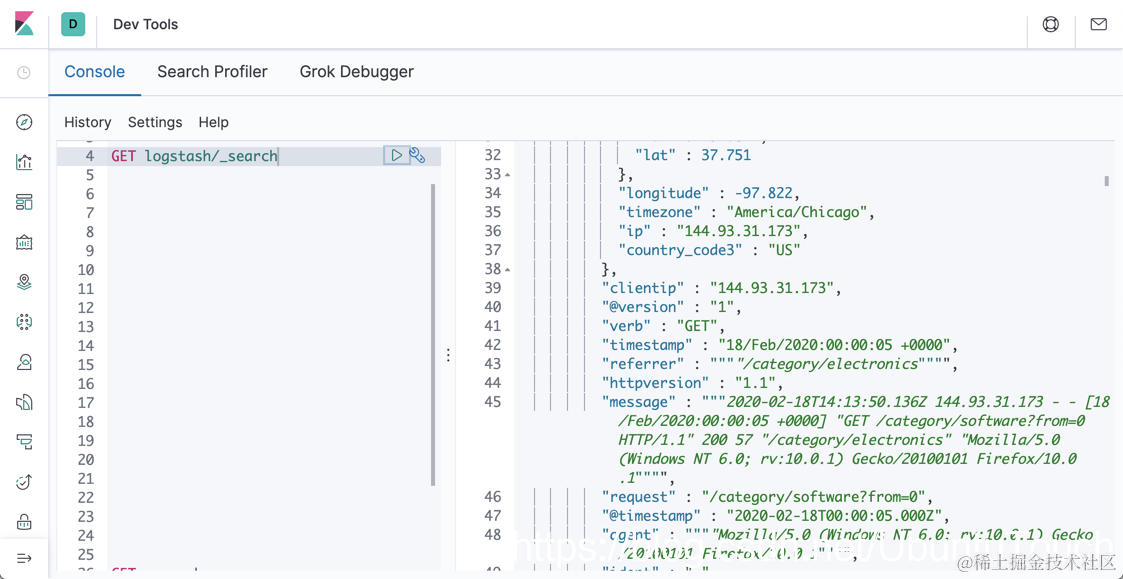Screen dimensions: 1123x579
Task: Open SIEM lock icon in sidebar
Action: [x=24, y=521]
